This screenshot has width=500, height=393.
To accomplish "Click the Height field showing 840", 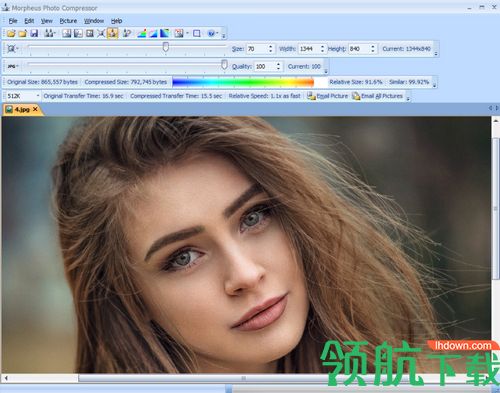I will pyautogui.click(x=359, y=49).
